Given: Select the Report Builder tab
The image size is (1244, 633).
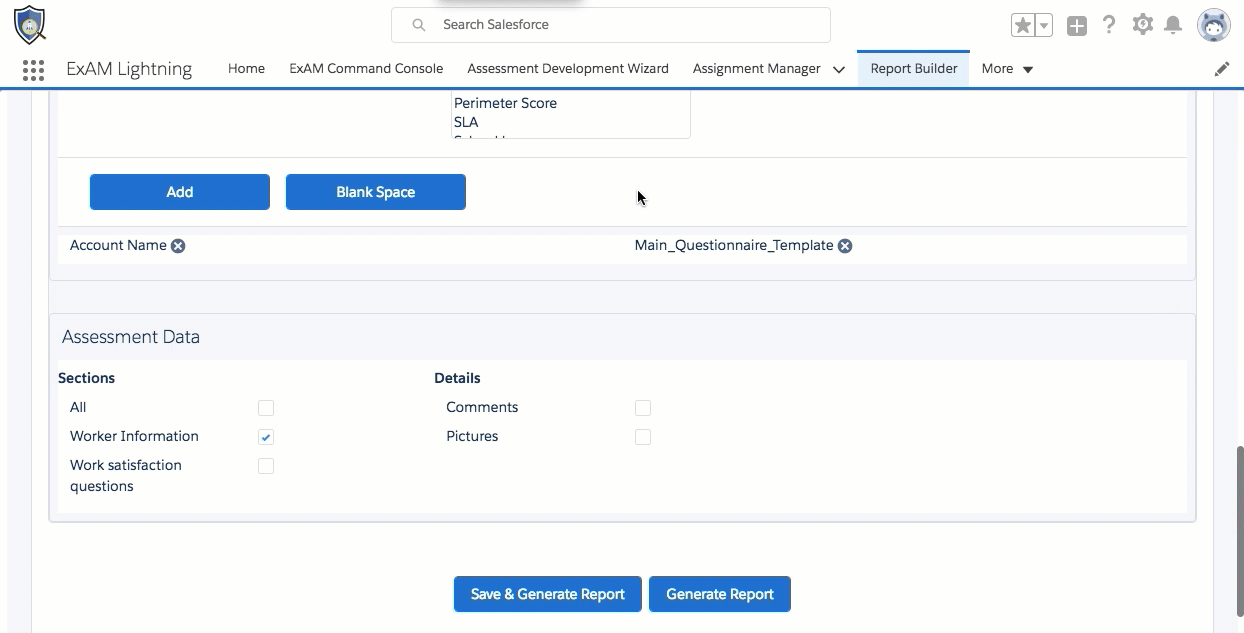Looking at the screenshot, I should 914,69.
